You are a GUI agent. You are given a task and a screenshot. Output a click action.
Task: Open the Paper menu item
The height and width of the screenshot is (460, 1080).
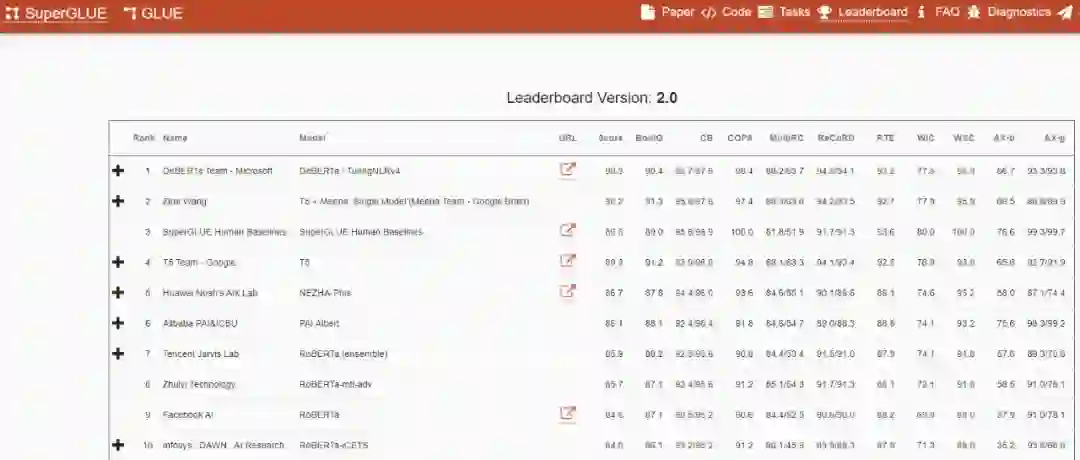(667, 12)
